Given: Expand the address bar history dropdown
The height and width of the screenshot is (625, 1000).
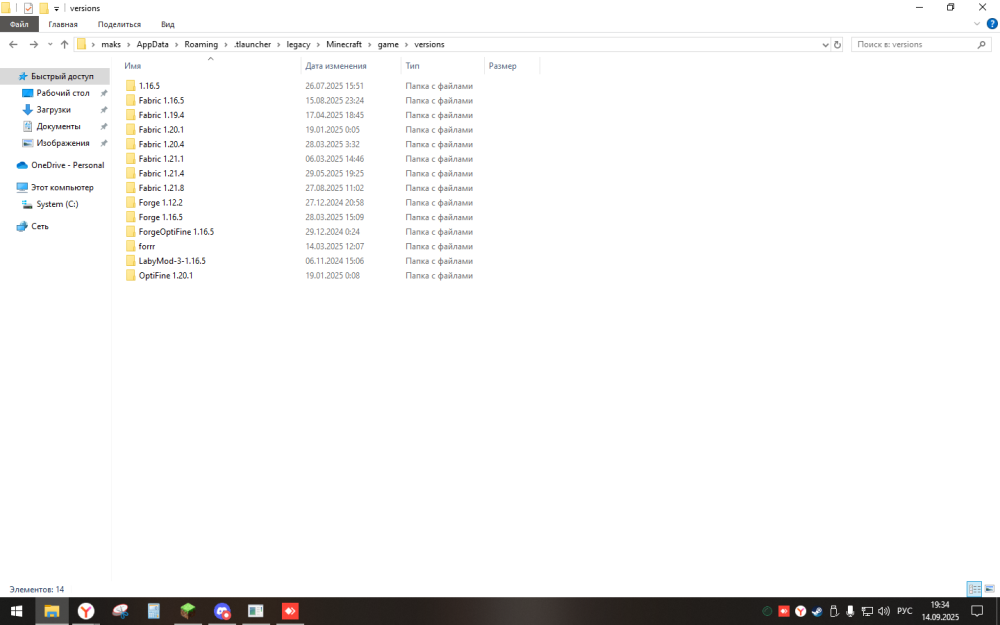Looking at the screenshot, I should [825, 45].
